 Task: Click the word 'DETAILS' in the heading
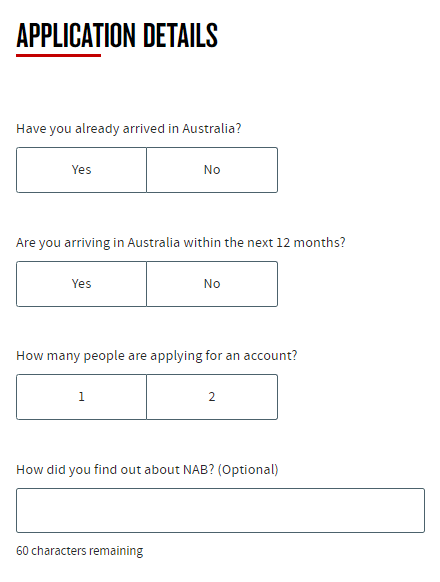(x=180, y=36)
